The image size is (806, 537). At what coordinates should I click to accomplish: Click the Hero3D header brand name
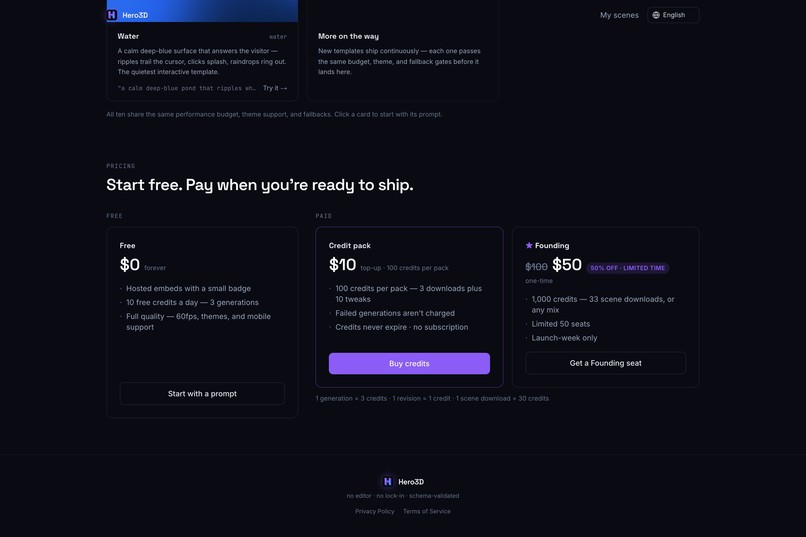click(x=135, y=15)
